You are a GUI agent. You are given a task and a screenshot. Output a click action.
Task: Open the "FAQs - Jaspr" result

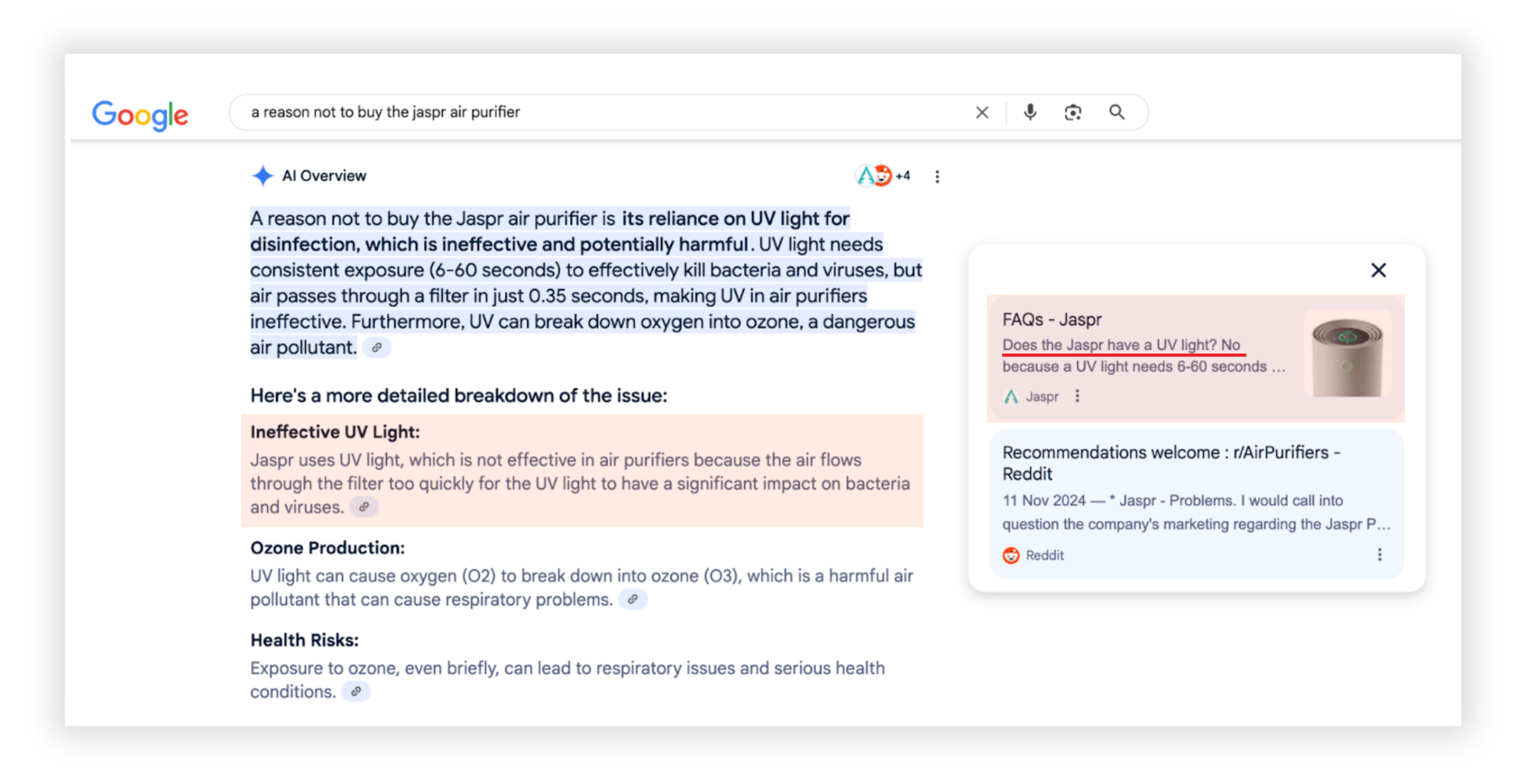pos(1052,320)
